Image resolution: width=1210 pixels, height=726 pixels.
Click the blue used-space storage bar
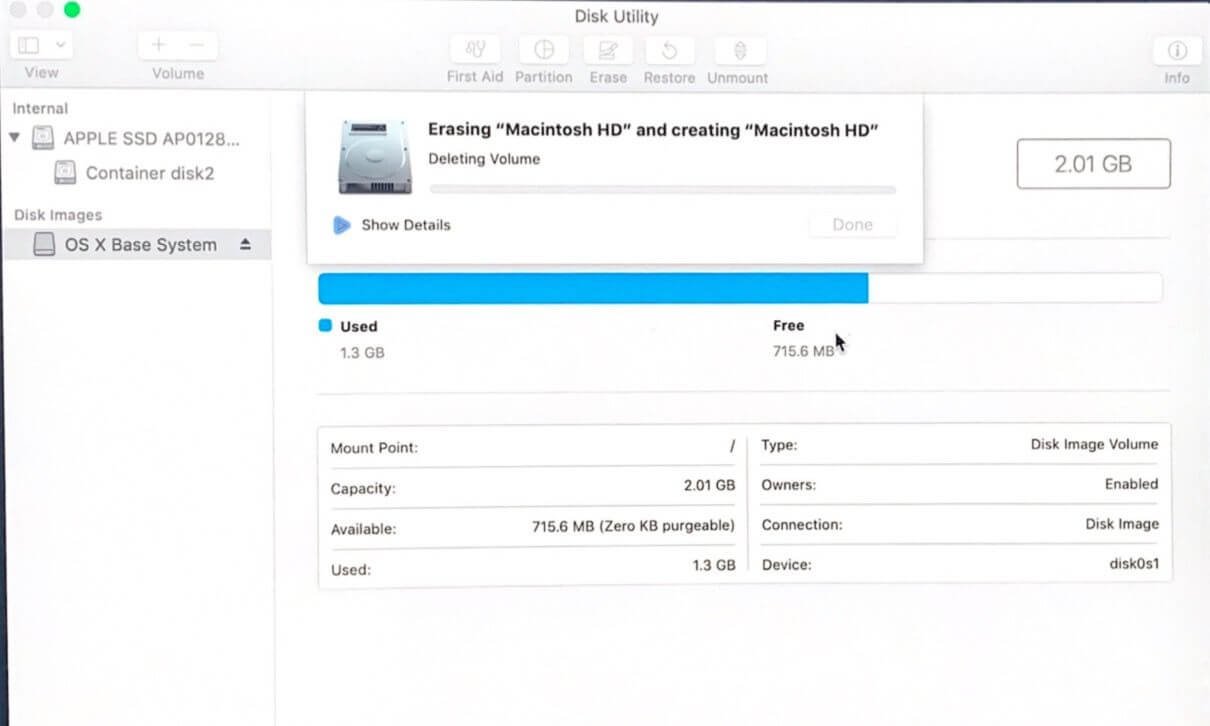click(593, 288)
